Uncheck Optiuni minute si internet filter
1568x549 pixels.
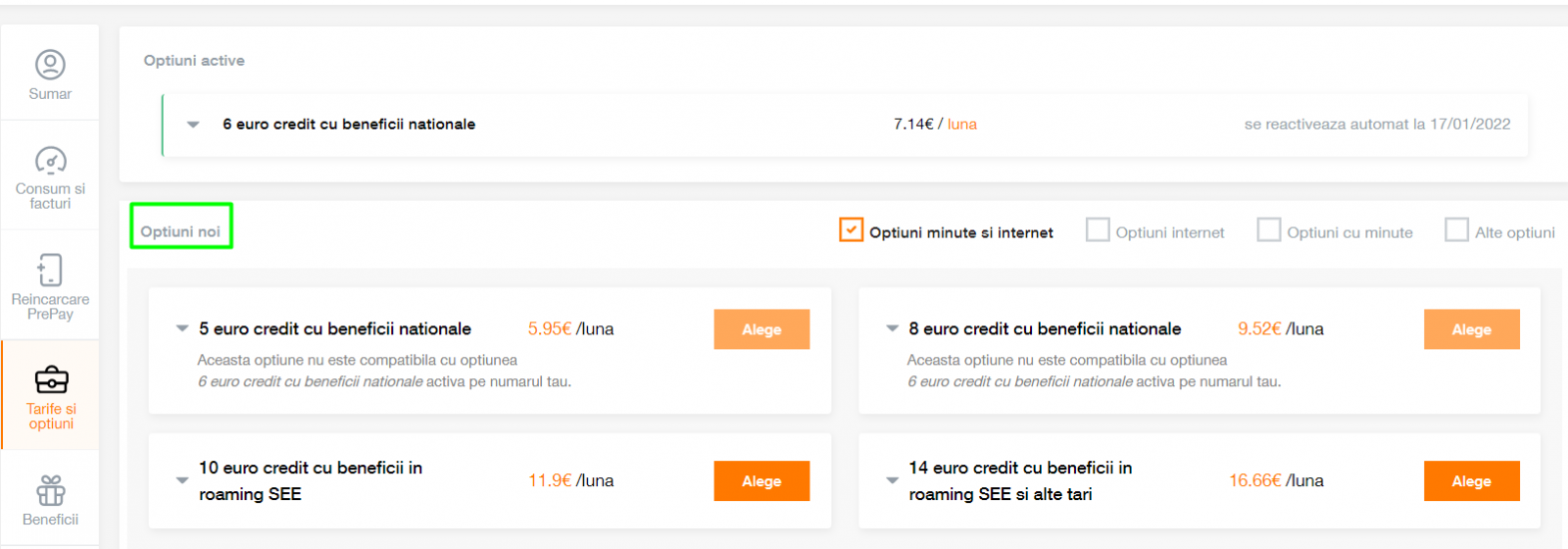click(851, 229)
